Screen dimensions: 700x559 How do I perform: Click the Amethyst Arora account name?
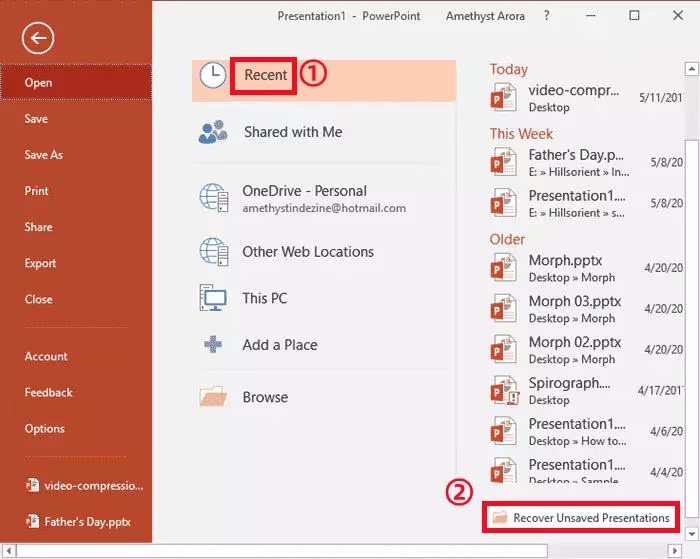click(485, 16)
